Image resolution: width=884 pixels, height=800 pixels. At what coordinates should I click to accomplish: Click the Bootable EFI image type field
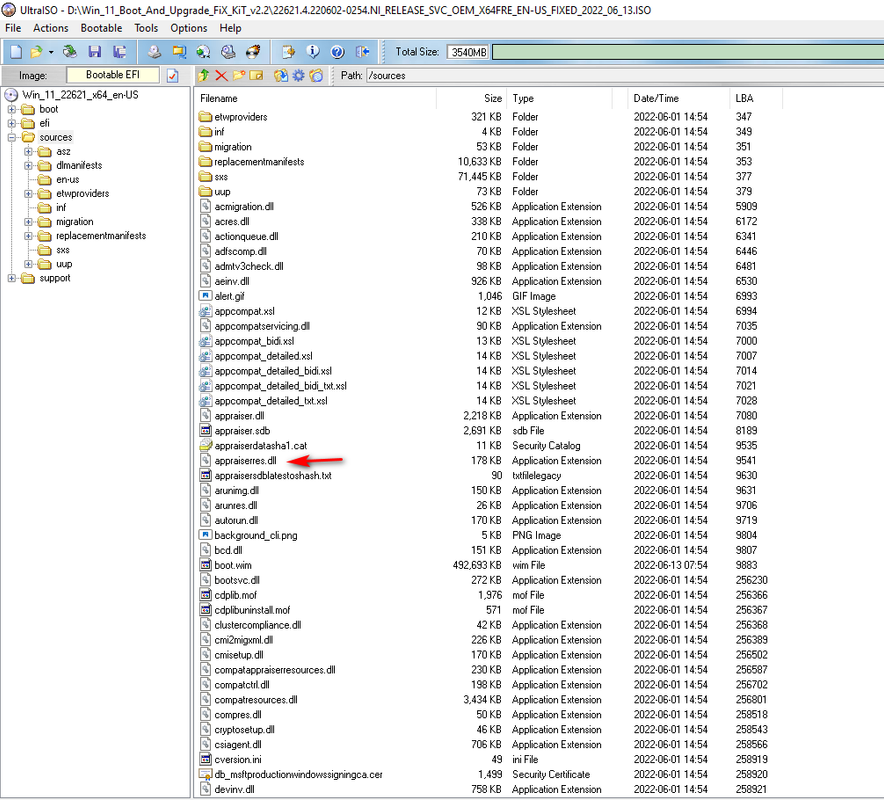point(113,75)
